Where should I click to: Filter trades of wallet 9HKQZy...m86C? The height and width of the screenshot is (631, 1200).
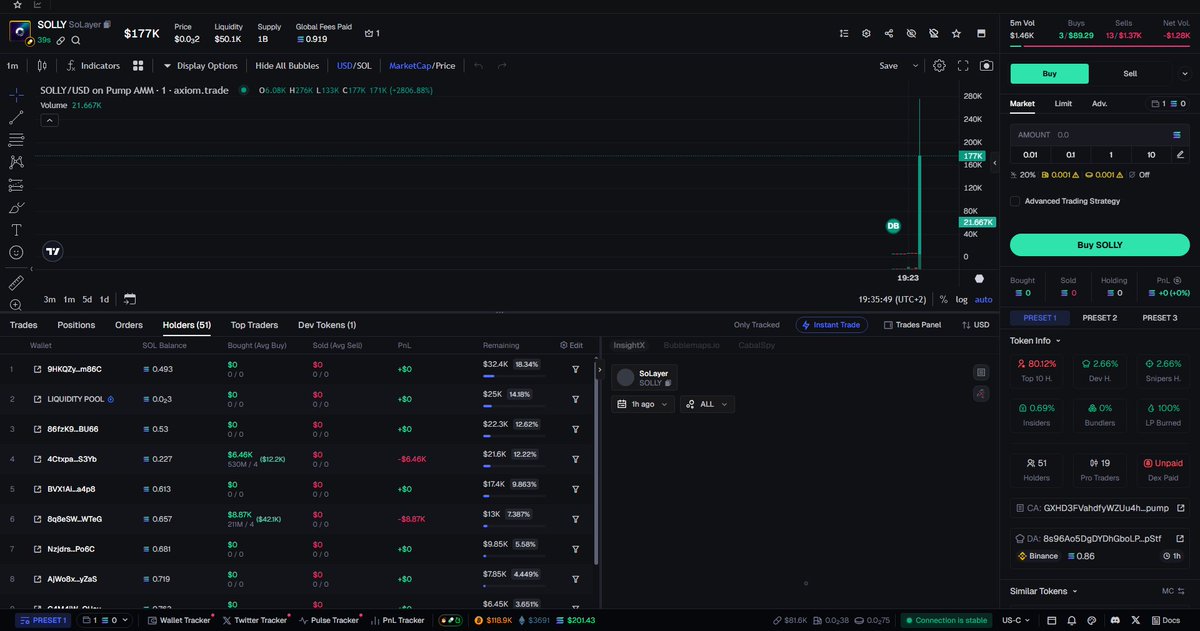(576, 369)
